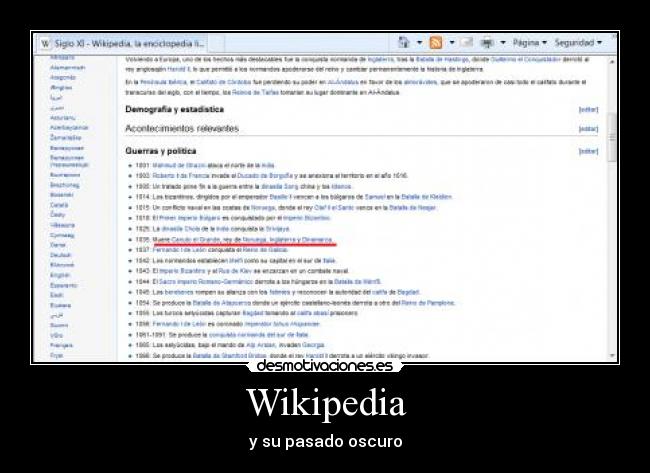Open the Sacro Imperio Romano-Germánico link
650x473 pixels.
point(206,282)
